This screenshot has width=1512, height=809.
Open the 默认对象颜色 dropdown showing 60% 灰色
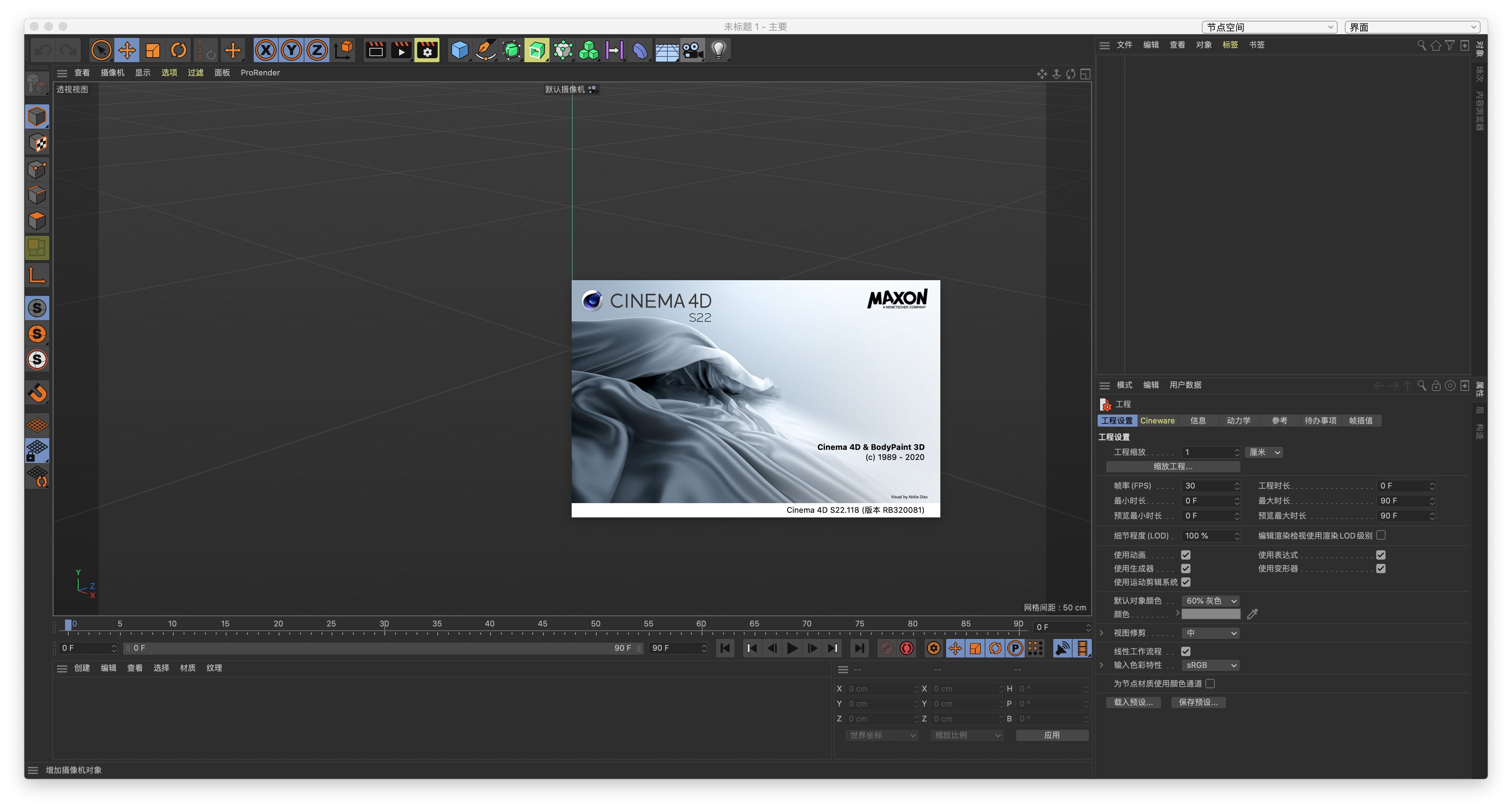point(1210,601)
